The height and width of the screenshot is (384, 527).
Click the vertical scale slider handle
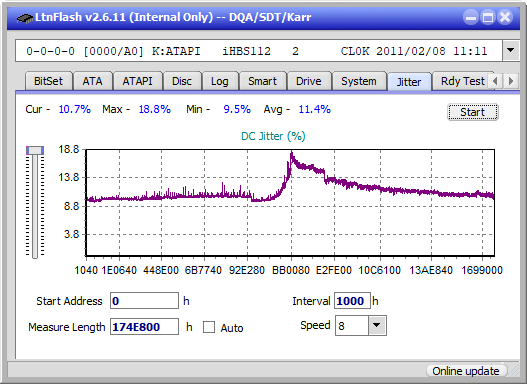(x=35, y=150)
